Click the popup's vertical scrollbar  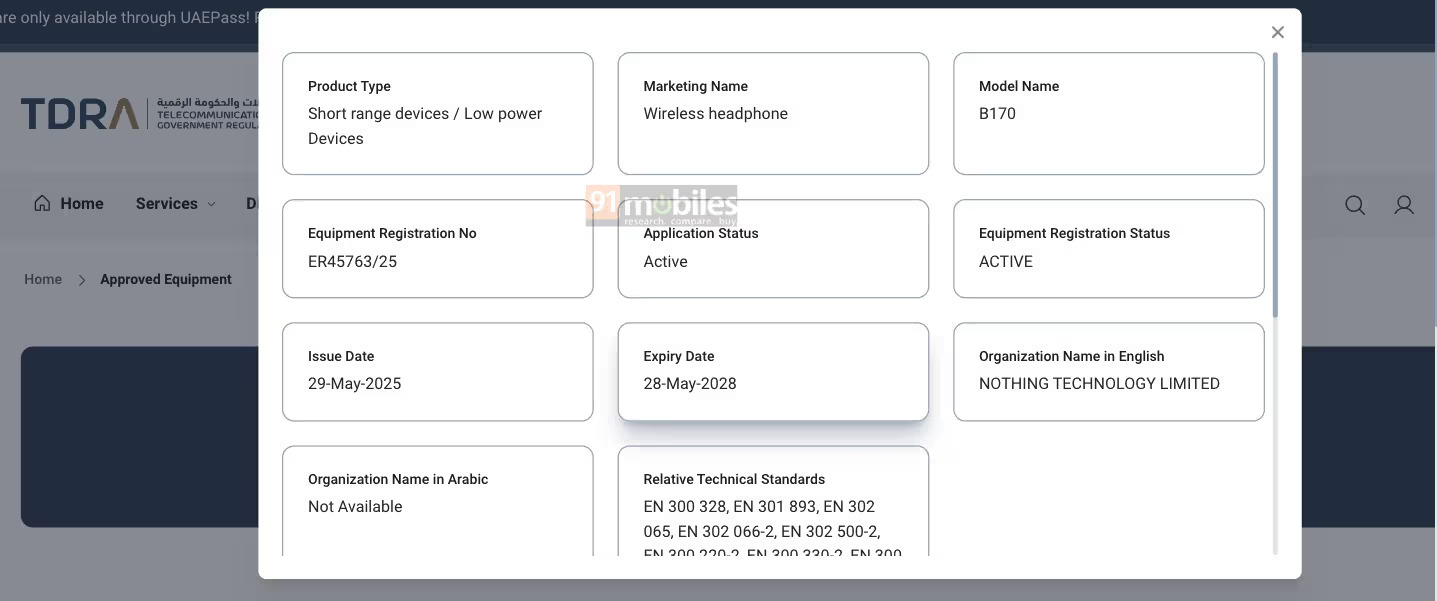click(x=1275, y=185)
